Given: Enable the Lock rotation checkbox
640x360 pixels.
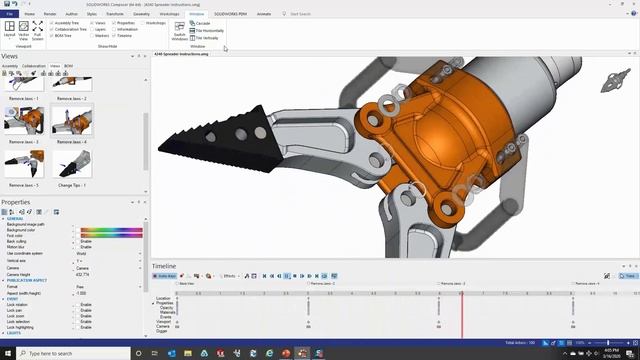Looking at the screenshot, I should click(78, 304).
